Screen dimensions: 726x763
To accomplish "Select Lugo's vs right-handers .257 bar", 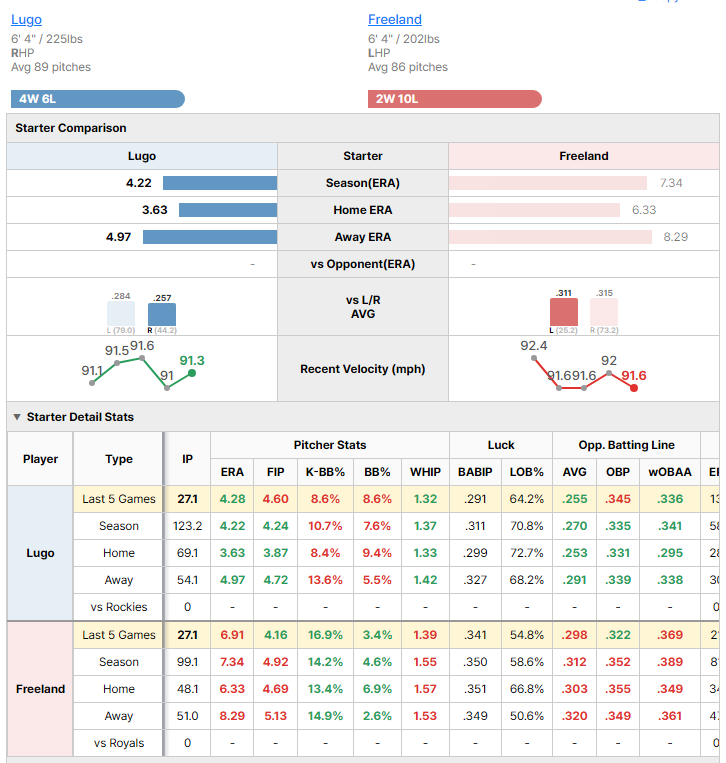I will point(162,314).
